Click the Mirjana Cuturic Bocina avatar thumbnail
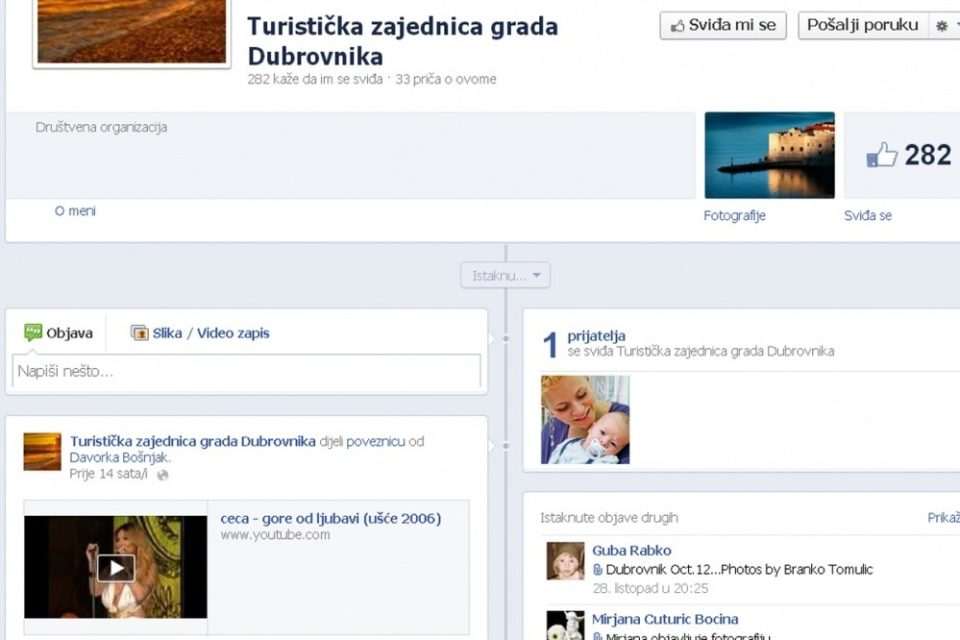The image size is (960, 640). (x=565, y=625)
